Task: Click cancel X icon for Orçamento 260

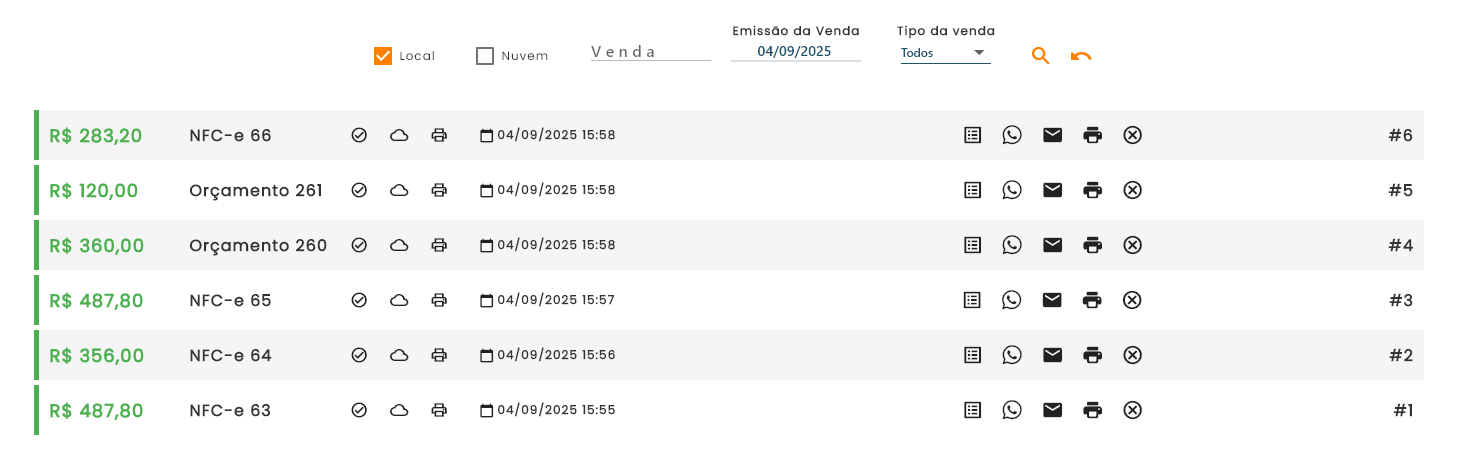Action: click(1132, 245)
